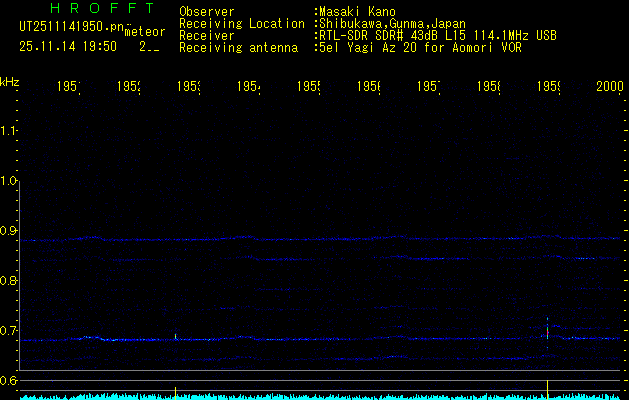Click the 0.9 kHz frequency tick

10,231
